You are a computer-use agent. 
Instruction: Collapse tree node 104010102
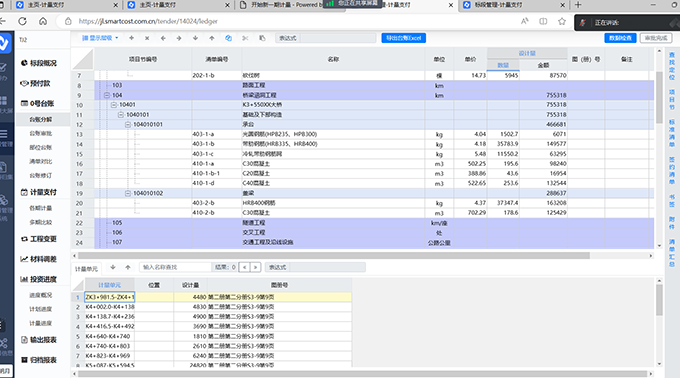click(x=128, y=193)
